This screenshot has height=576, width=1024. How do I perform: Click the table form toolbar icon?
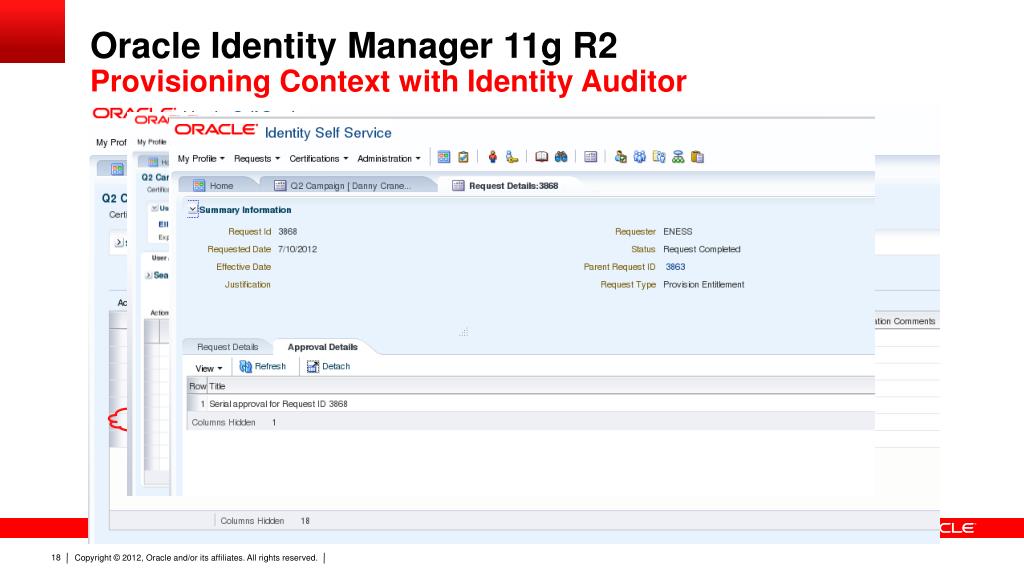click(x=590, y=157)
